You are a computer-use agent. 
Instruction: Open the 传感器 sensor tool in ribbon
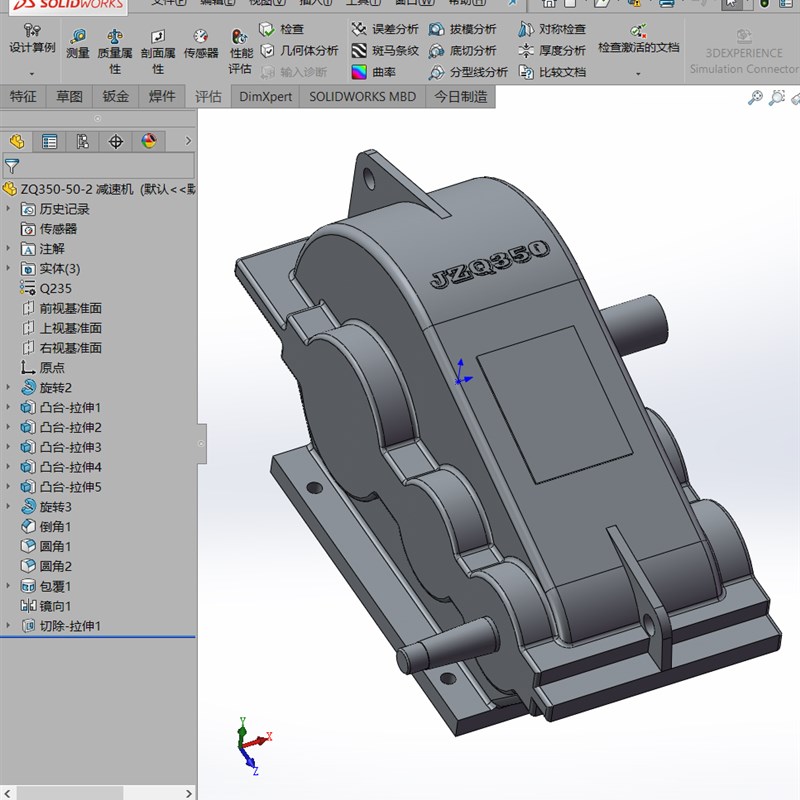click(x=201, y=45)
